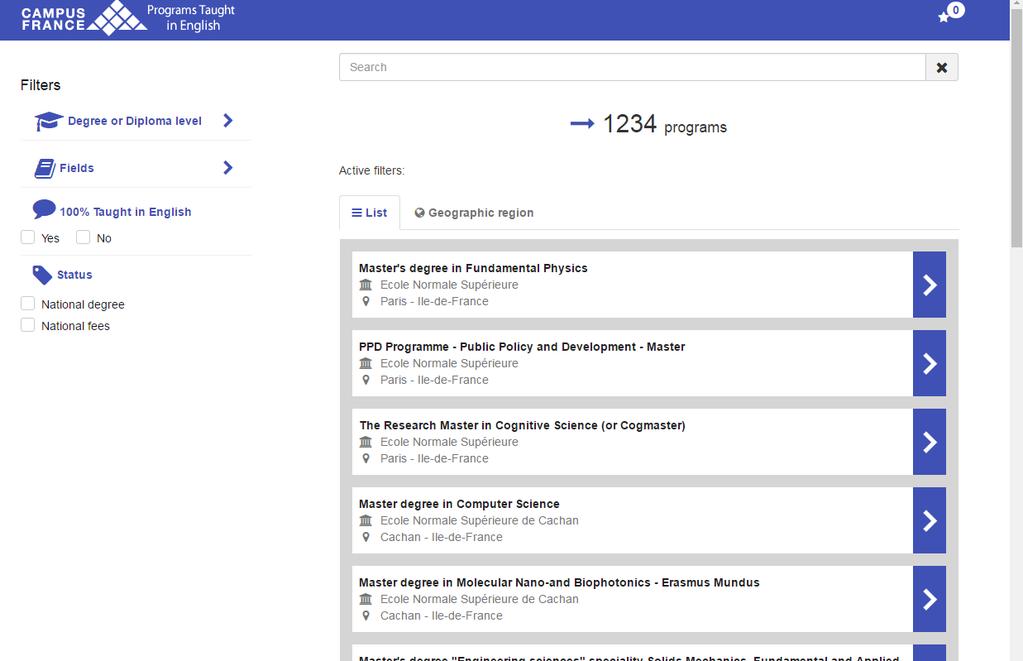Click the Active filters label
The image size is (1023, 661).
click(x=371, y=170)
